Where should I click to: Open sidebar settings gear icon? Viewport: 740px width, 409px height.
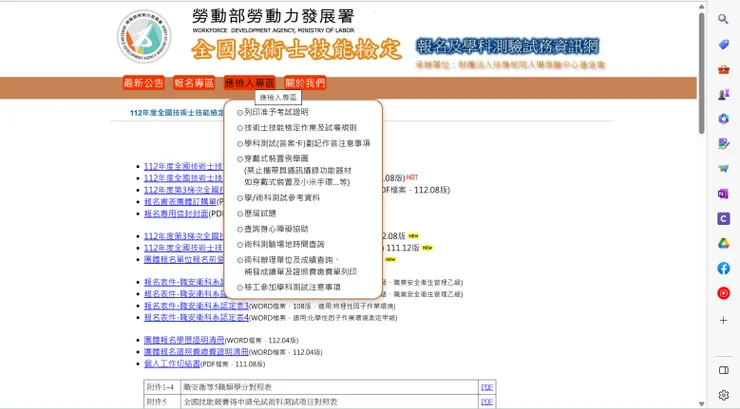click(x=723, y=395)
